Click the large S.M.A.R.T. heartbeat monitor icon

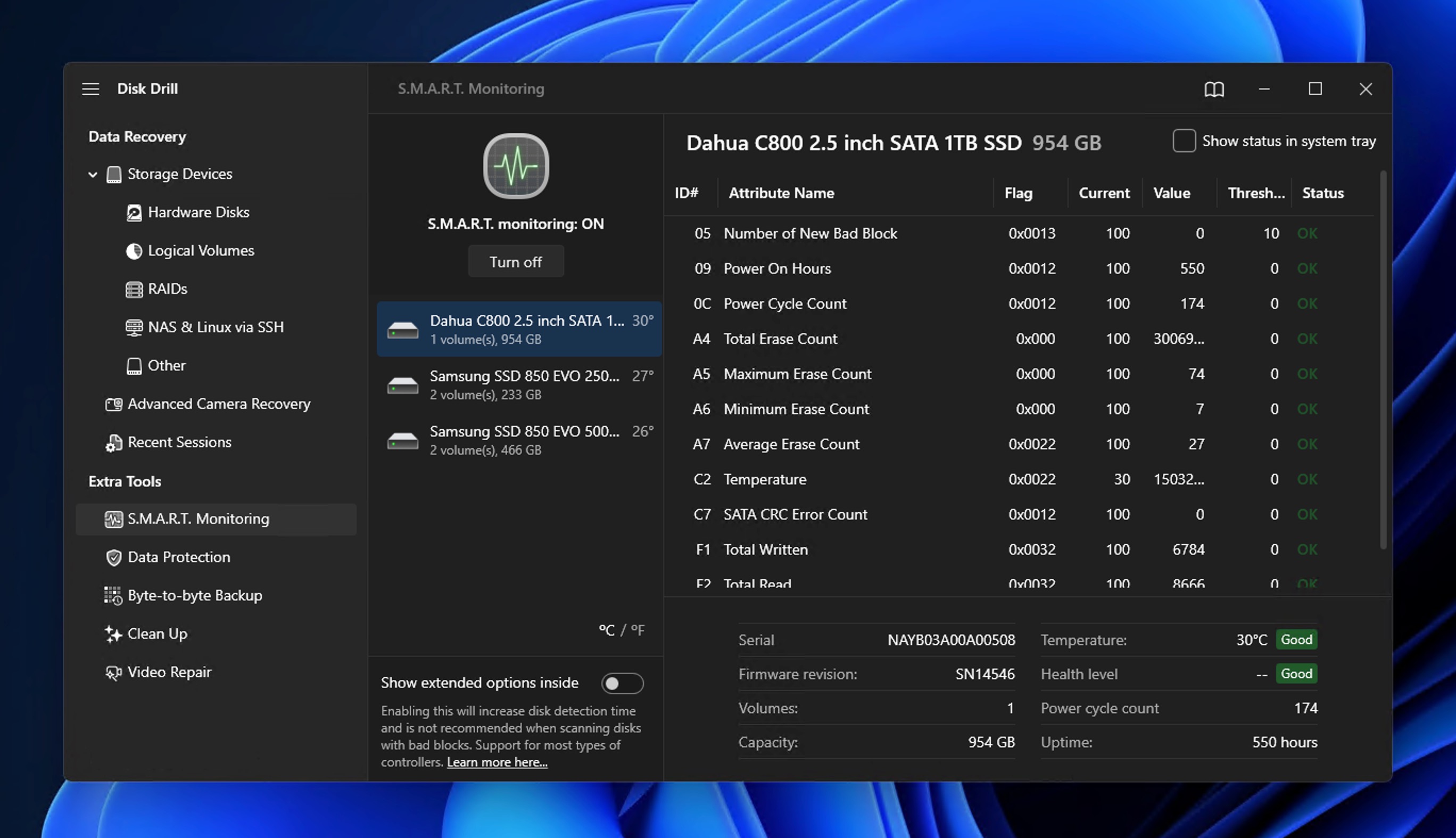[x=516, y=166]
